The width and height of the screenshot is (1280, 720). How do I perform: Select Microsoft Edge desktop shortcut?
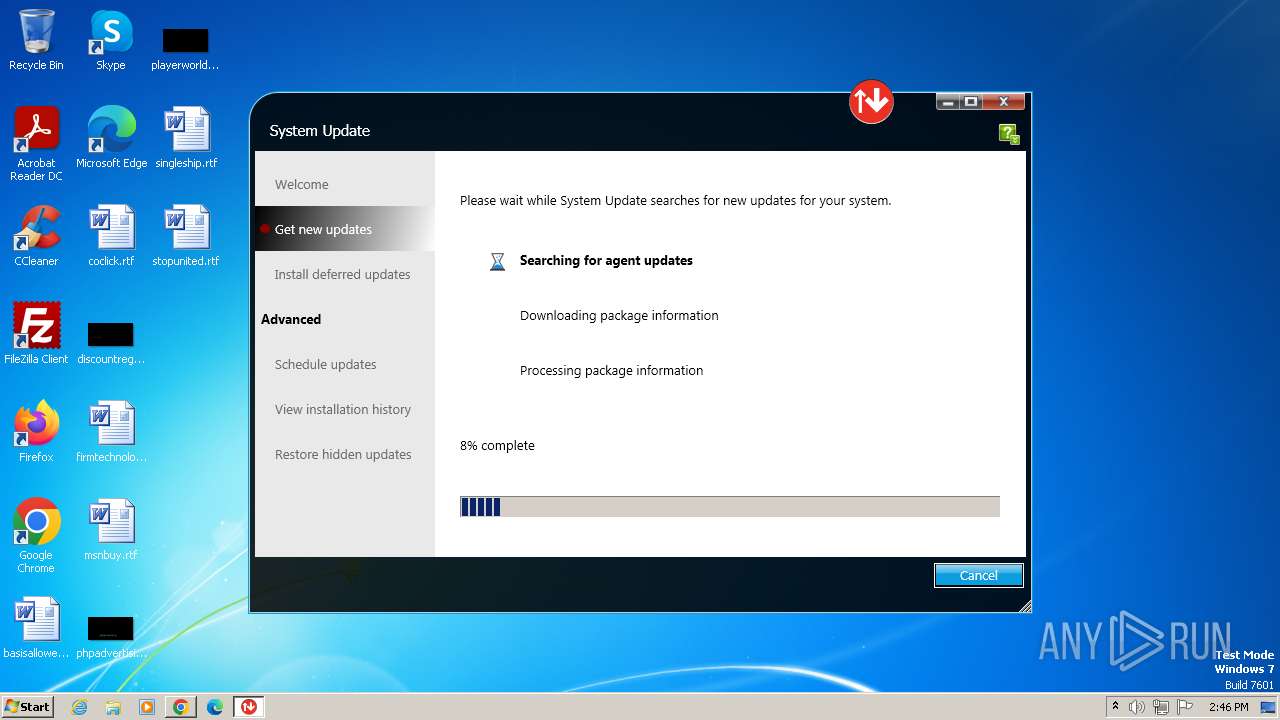pos(112,138)
